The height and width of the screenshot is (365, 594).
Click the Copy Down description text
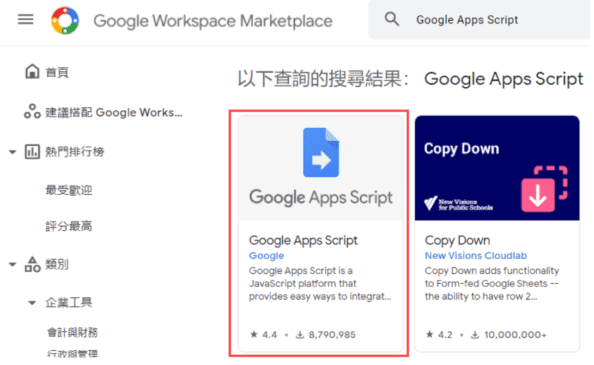[x=492, y=284]
